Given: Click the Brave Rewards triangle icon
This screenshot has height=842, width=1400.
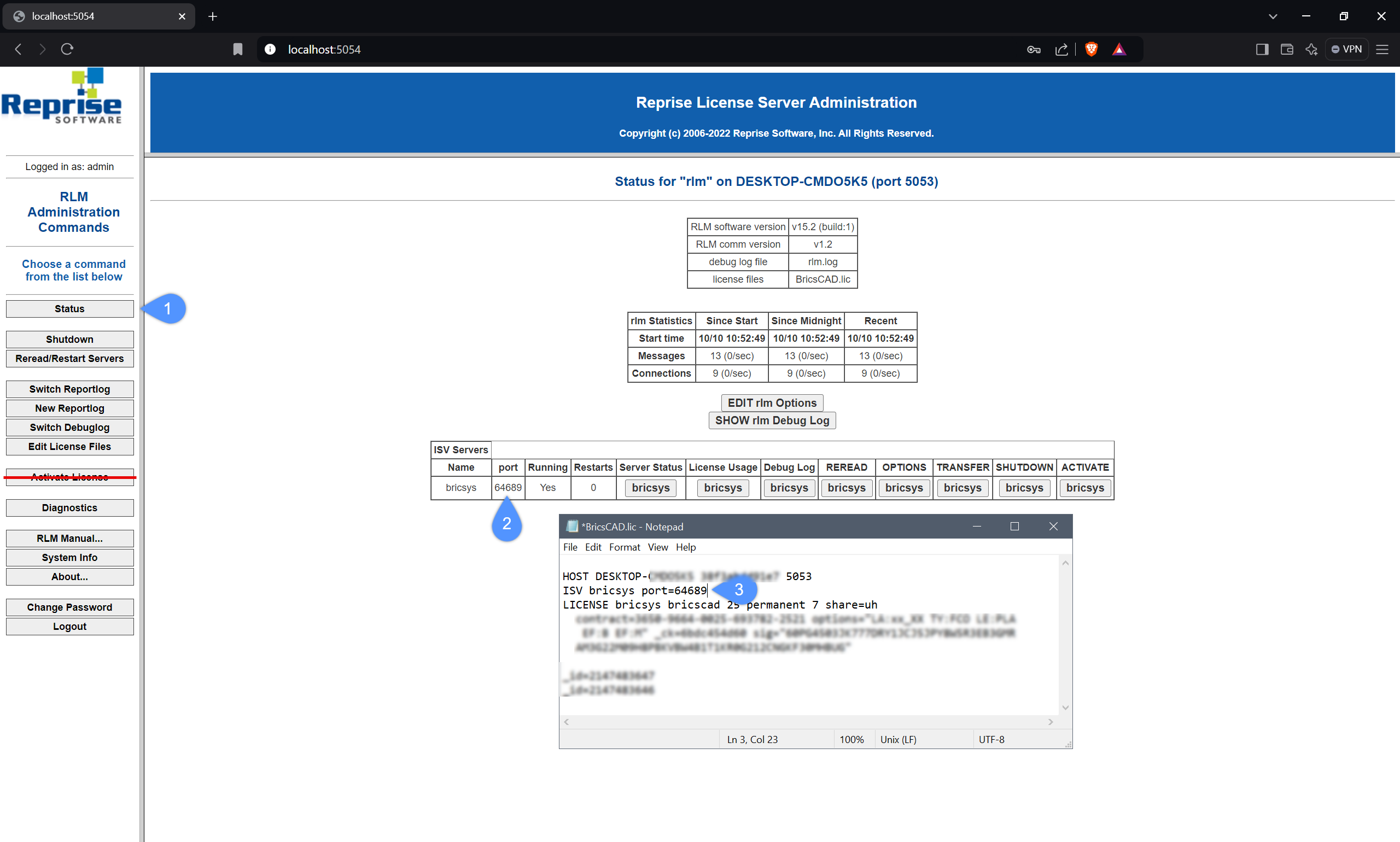Looking at the screenshot, I should pos(1118,49).
